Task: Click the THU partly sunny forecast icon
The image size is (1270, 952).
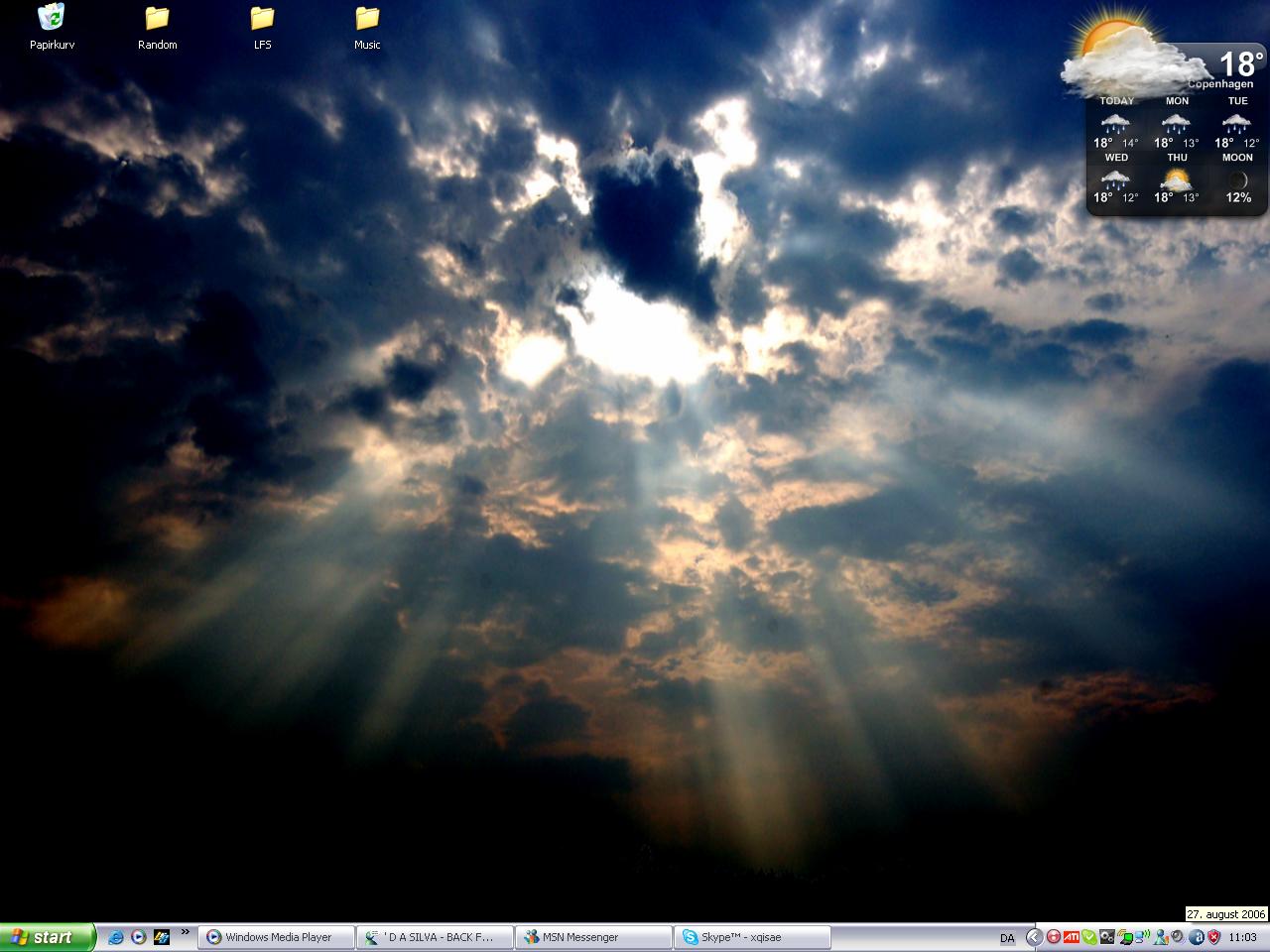Action: point(1177,179)
